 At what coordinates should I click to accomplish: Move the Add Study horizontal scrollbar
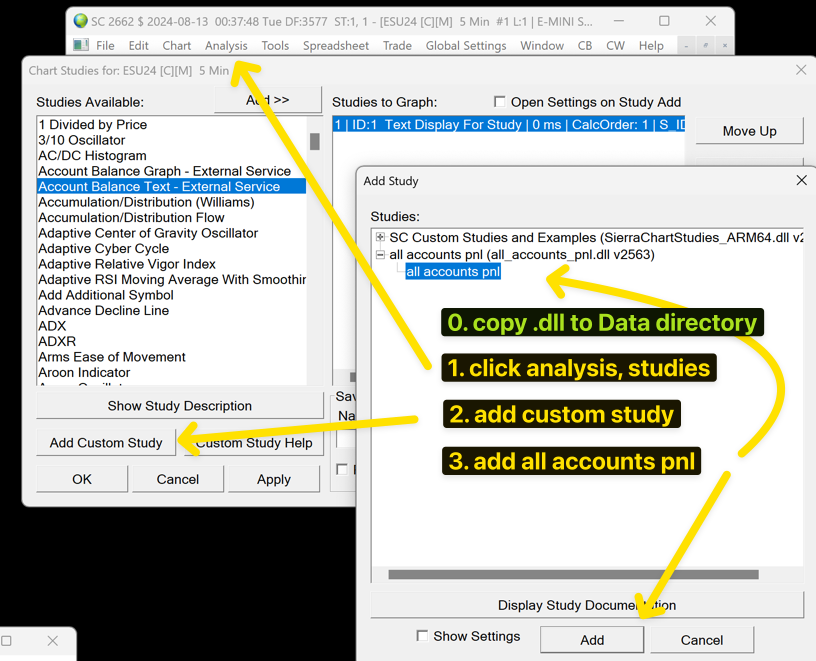[573, 575]
